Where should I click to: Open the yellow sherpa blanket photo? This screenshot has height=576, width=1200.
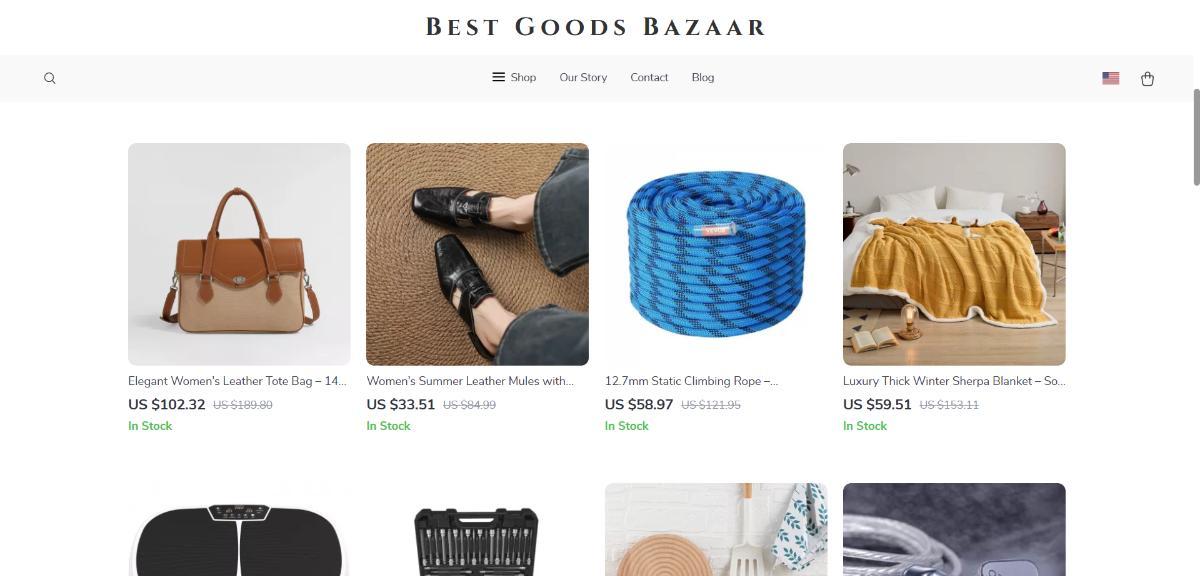(x=954, y=254)
